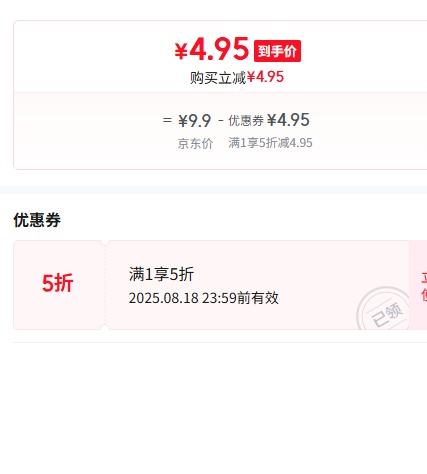Select the red 5折 discount label
This screenshot has height=474, width=427.
(57, 283)
